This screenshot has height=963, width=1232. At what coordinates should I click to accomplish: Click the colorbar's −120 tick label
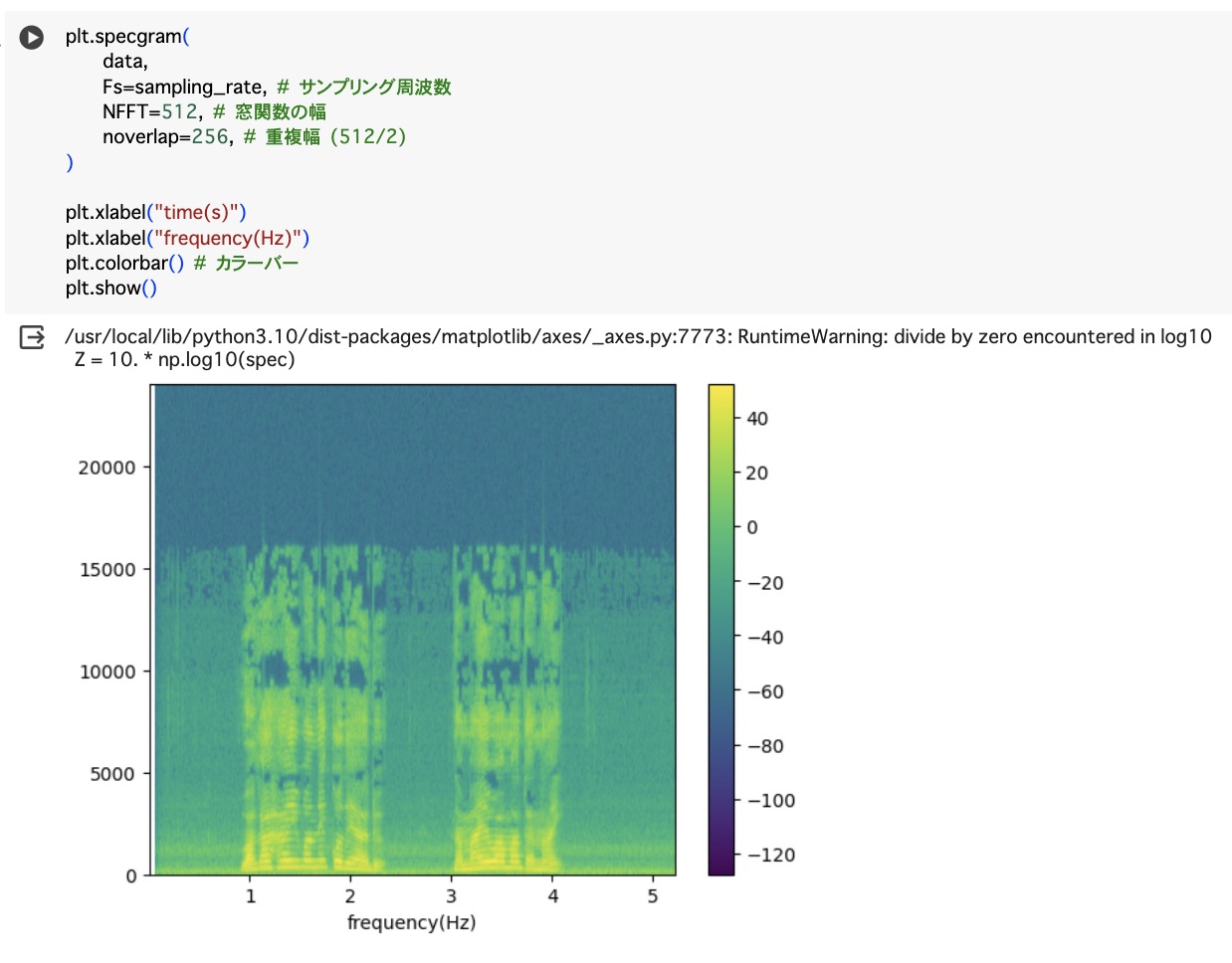(x=771, y=856)
